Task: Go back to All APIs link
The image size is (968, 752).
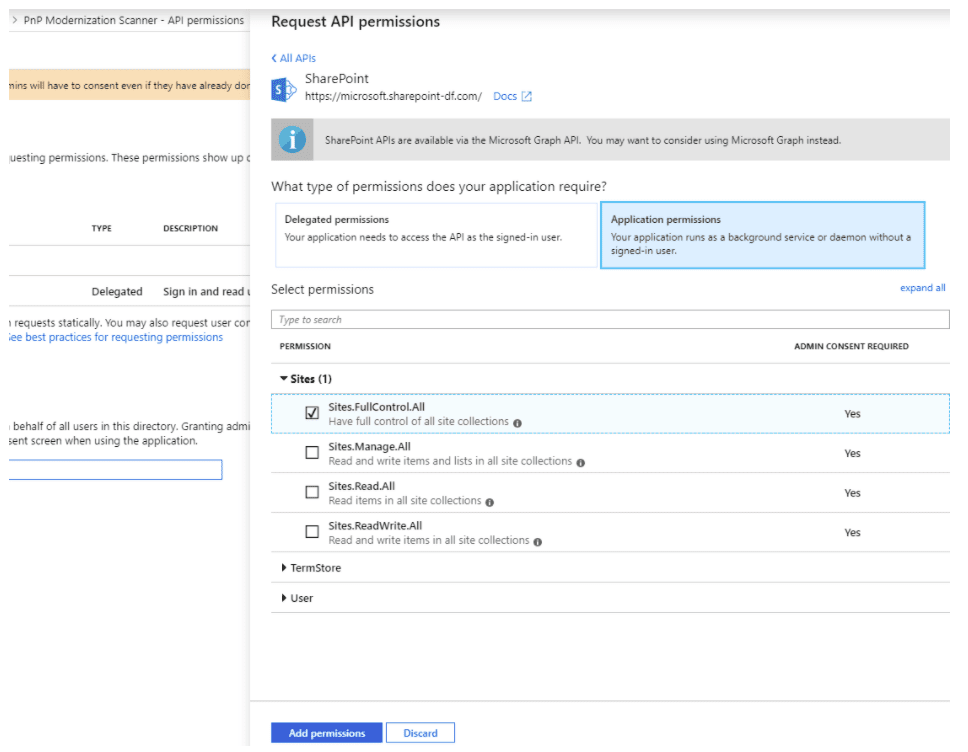Action: coord(298,58)
